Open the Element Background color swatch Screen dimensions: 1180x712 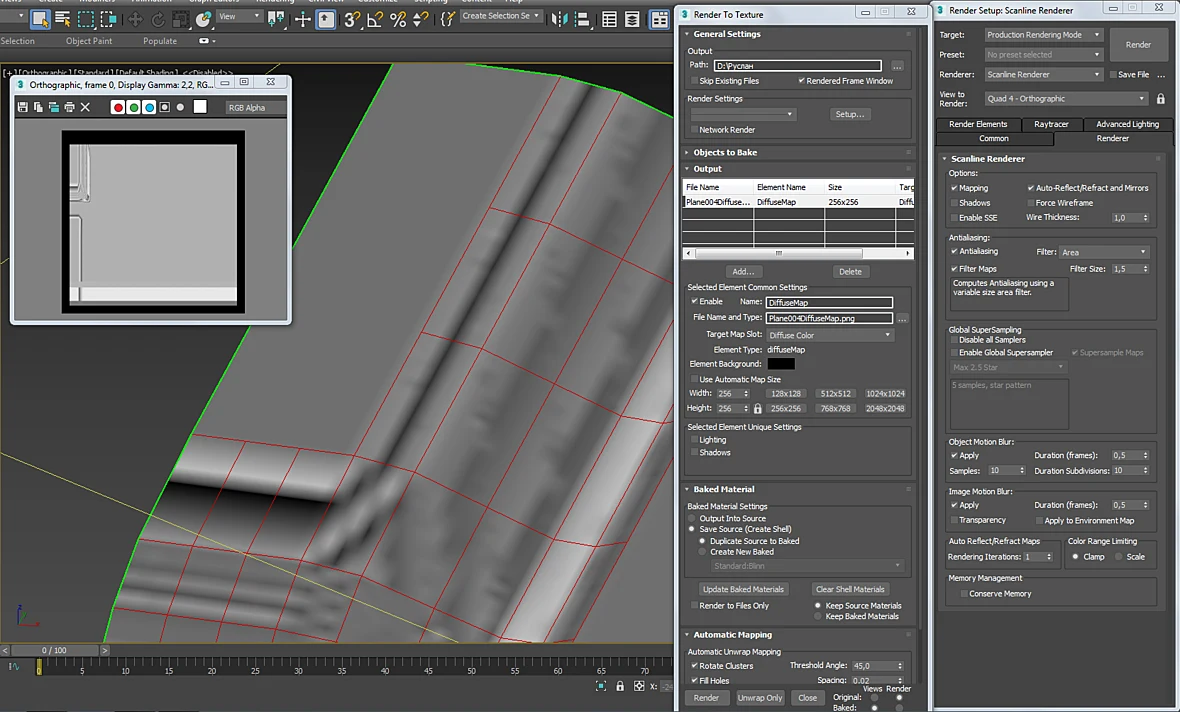780,364
